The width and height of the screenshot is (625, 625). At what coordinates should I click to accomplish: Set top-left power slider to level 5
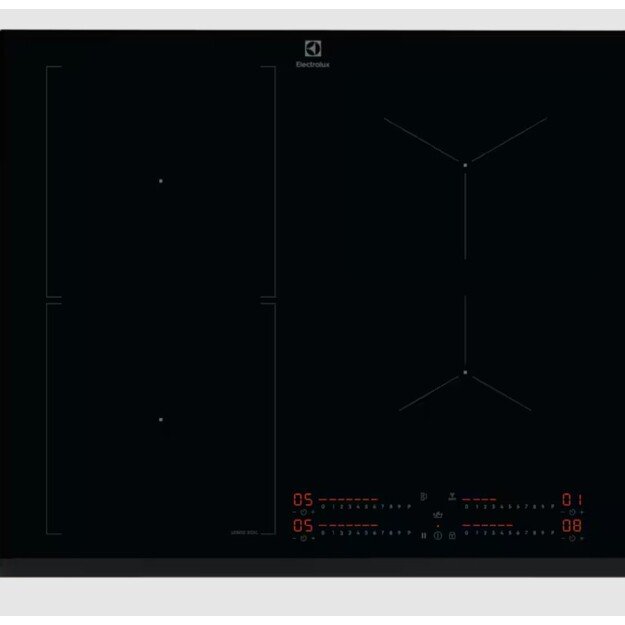click(366, 506)
